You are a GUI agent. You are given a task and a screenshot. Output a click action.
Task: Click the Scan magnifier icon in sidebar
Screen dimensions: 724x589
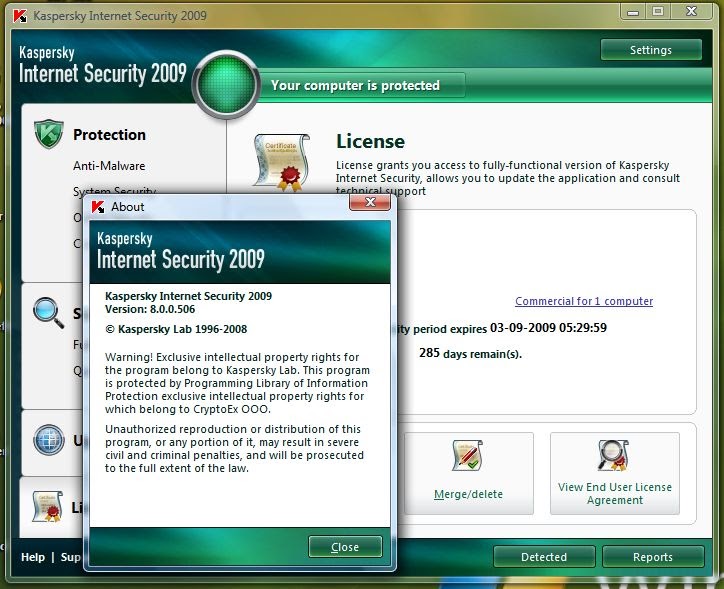pos(48,313)
